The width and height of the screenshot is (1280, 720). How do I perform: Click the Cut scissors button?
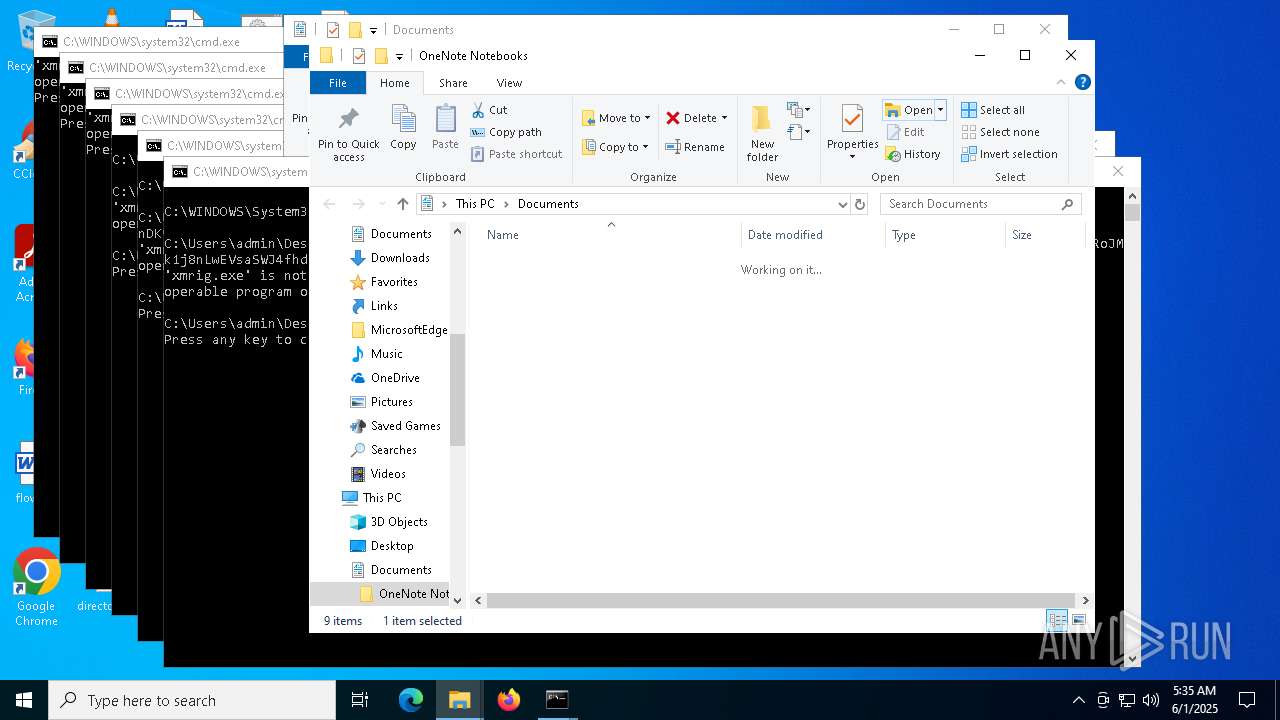coord(489,110)
